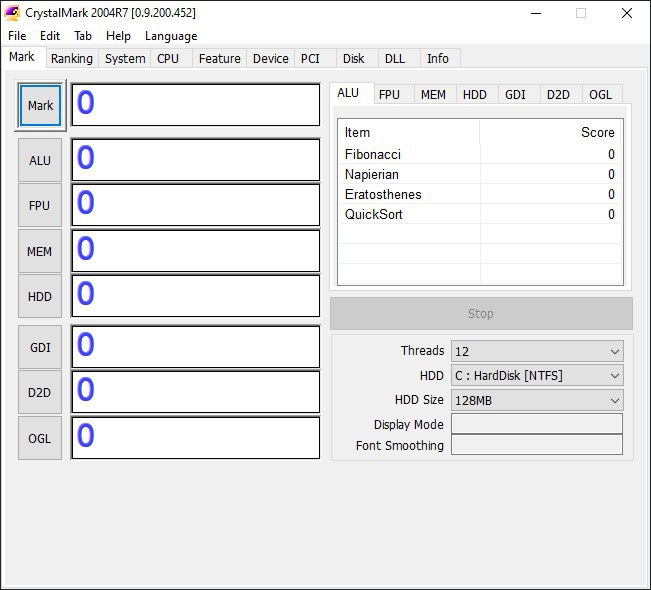Open the Help menu

[x=118, y=36]
